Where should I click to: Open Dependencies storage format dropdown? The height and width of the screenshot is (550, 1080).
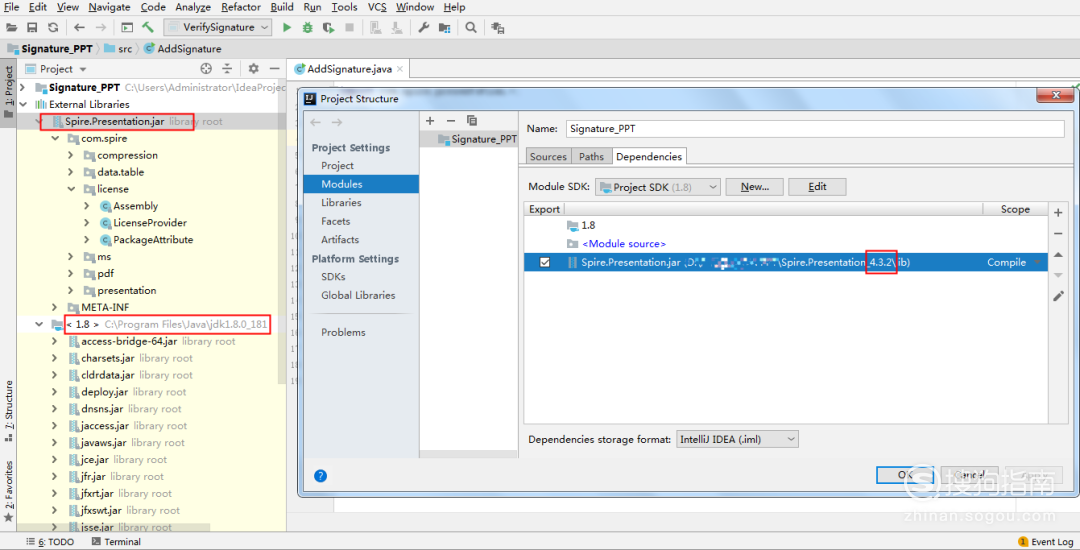tap(737, 439)
